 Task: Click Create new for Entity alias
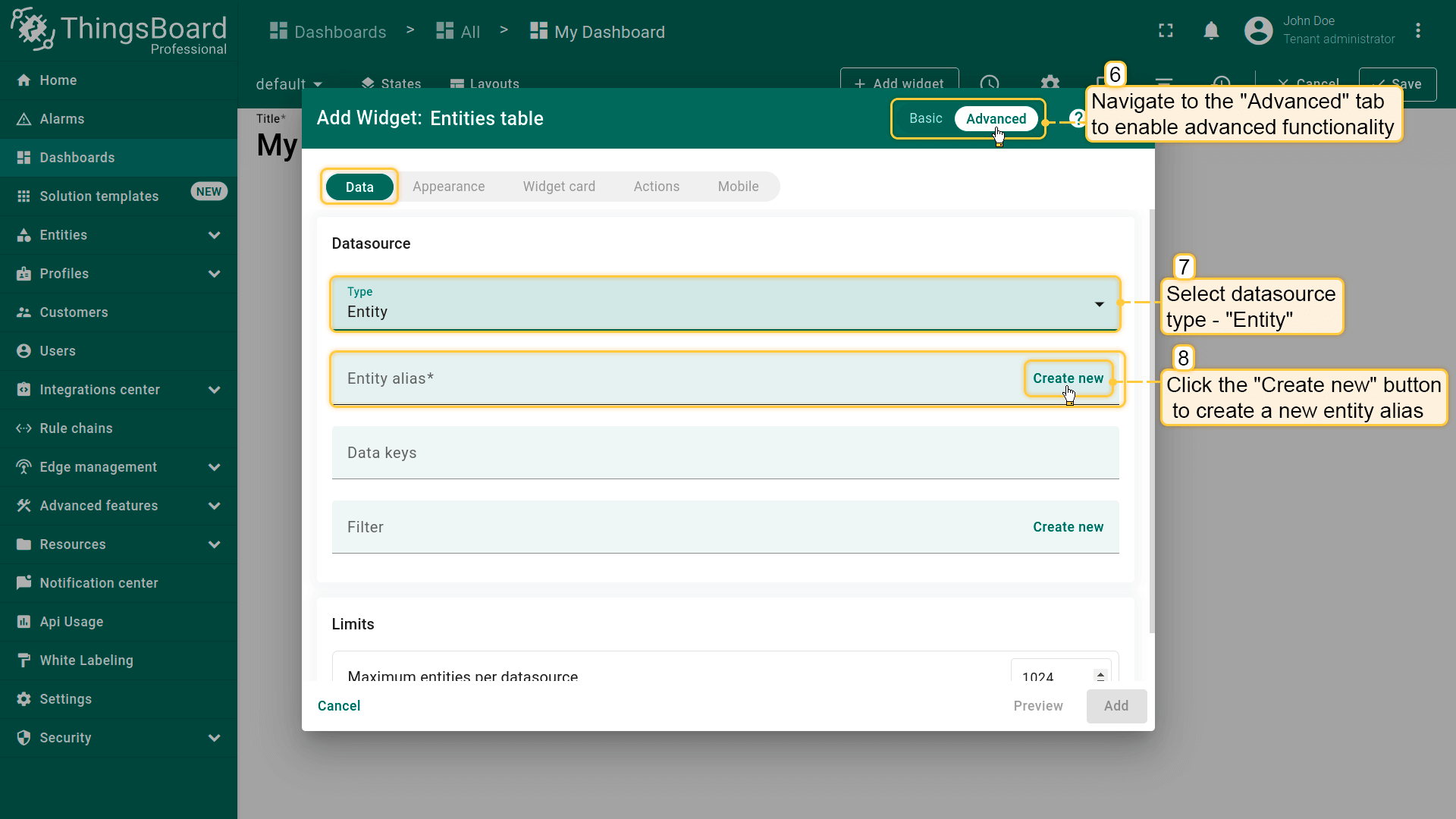(x=1067, y=378)
